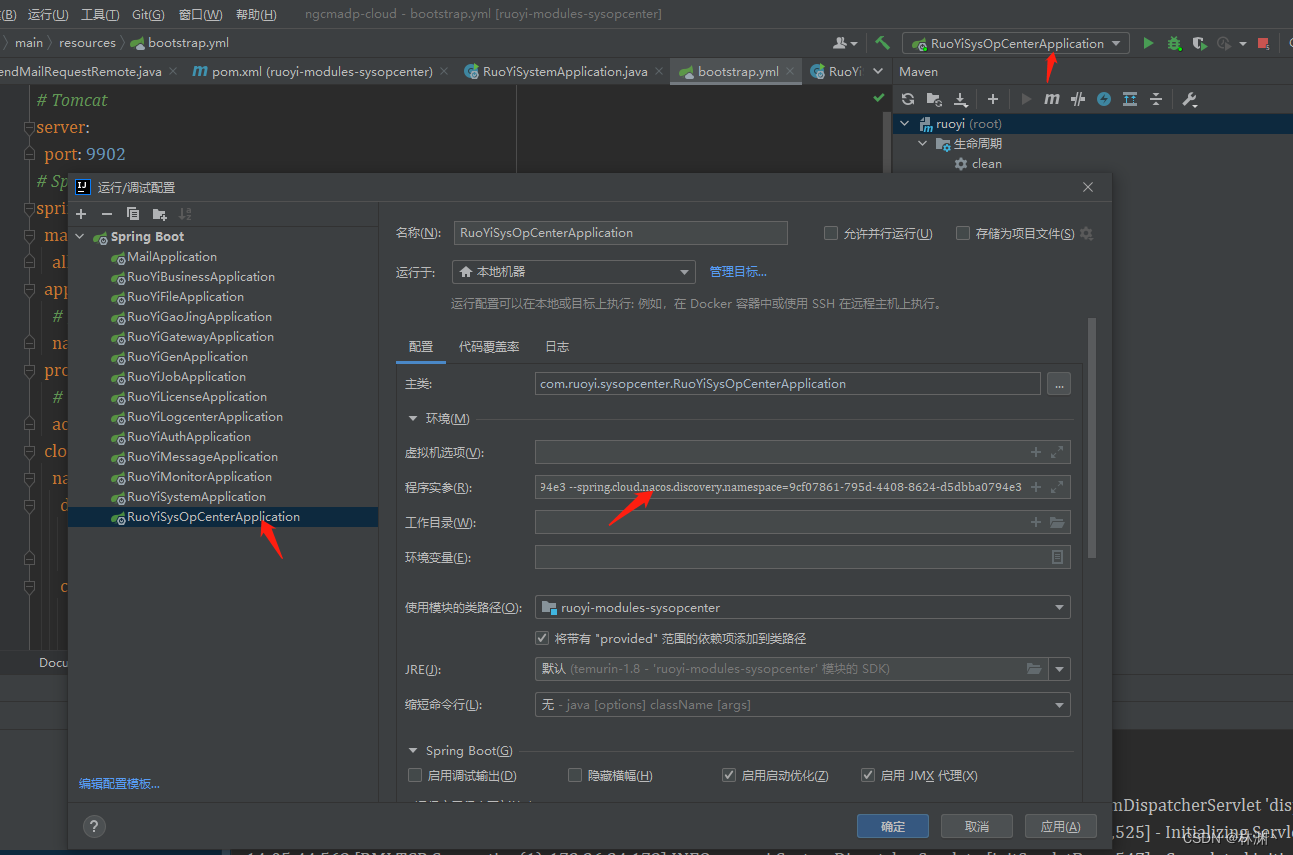
Task: Expand the program arguments field editor
Action: pyautogui.click(x=1057, y=487)
